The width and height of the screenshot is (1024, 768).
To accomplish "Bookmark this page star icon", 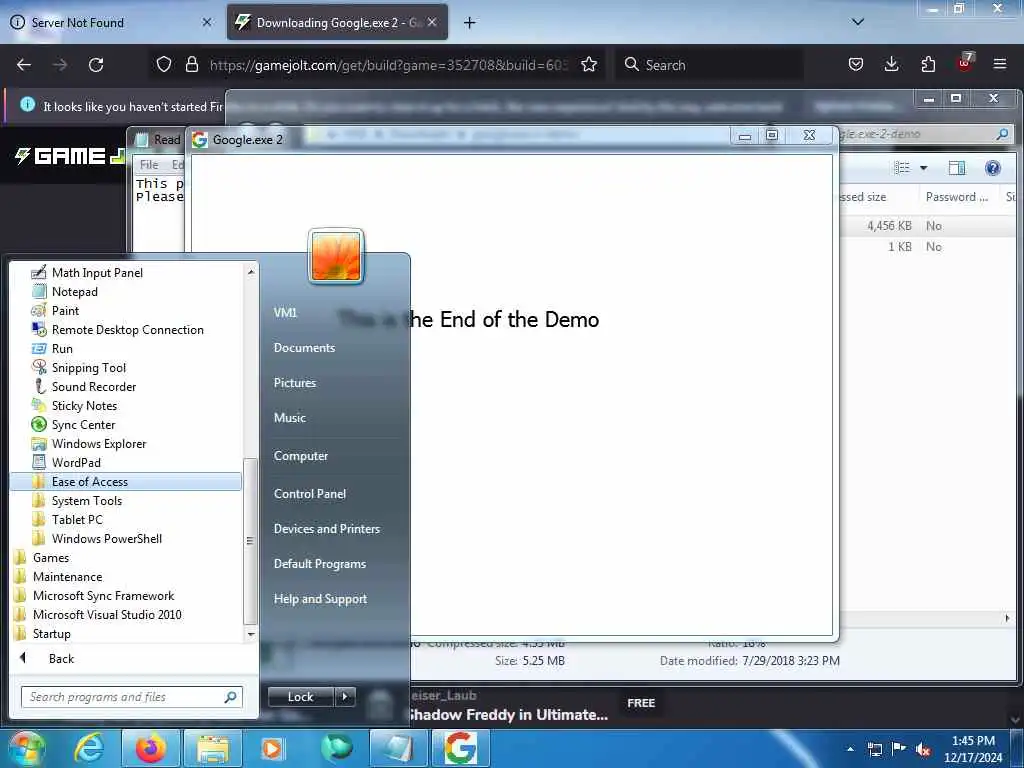I will click(x=588, y=64).
